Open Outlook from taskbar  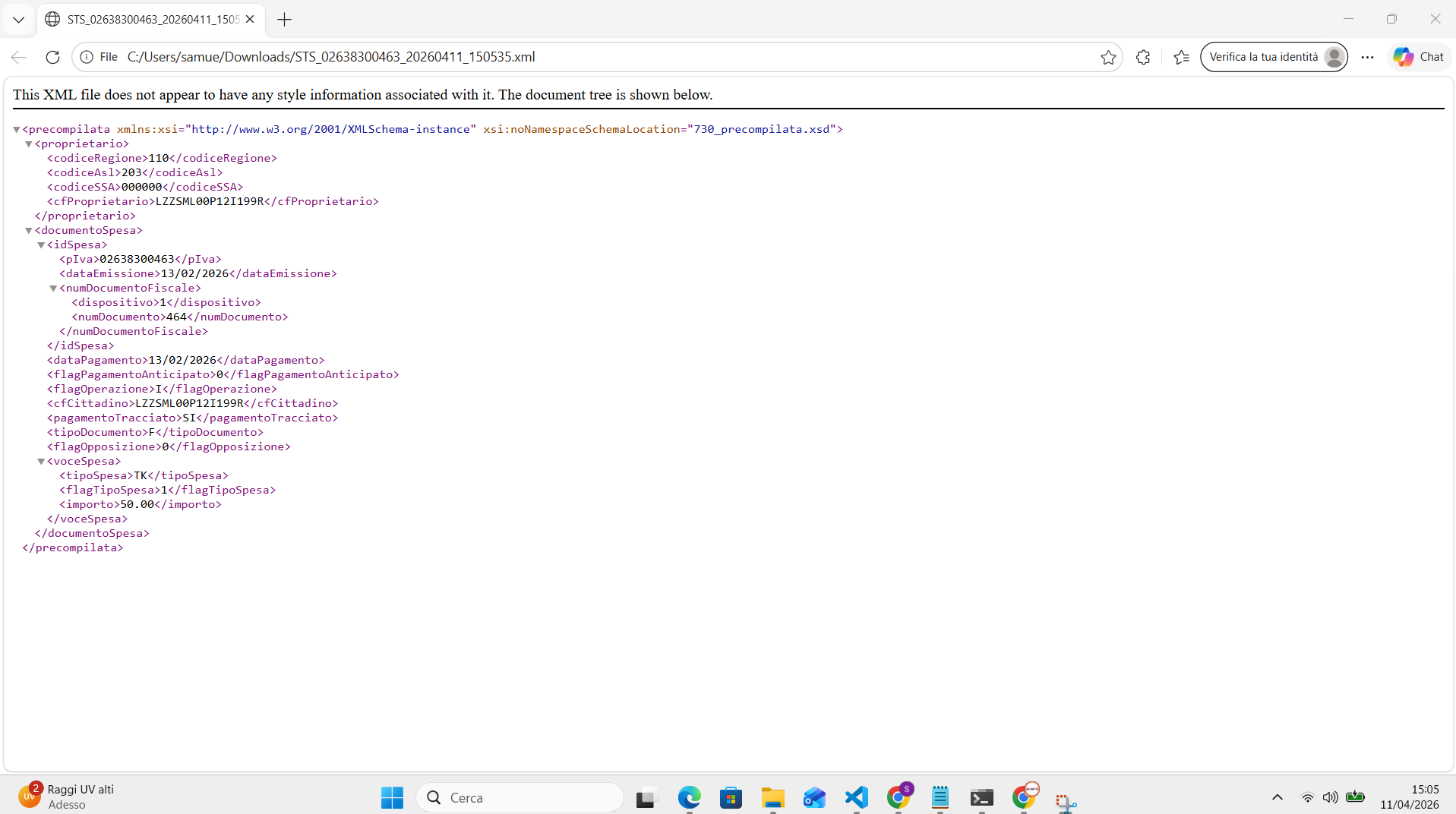pyautogui.click(x=814, y=797)
